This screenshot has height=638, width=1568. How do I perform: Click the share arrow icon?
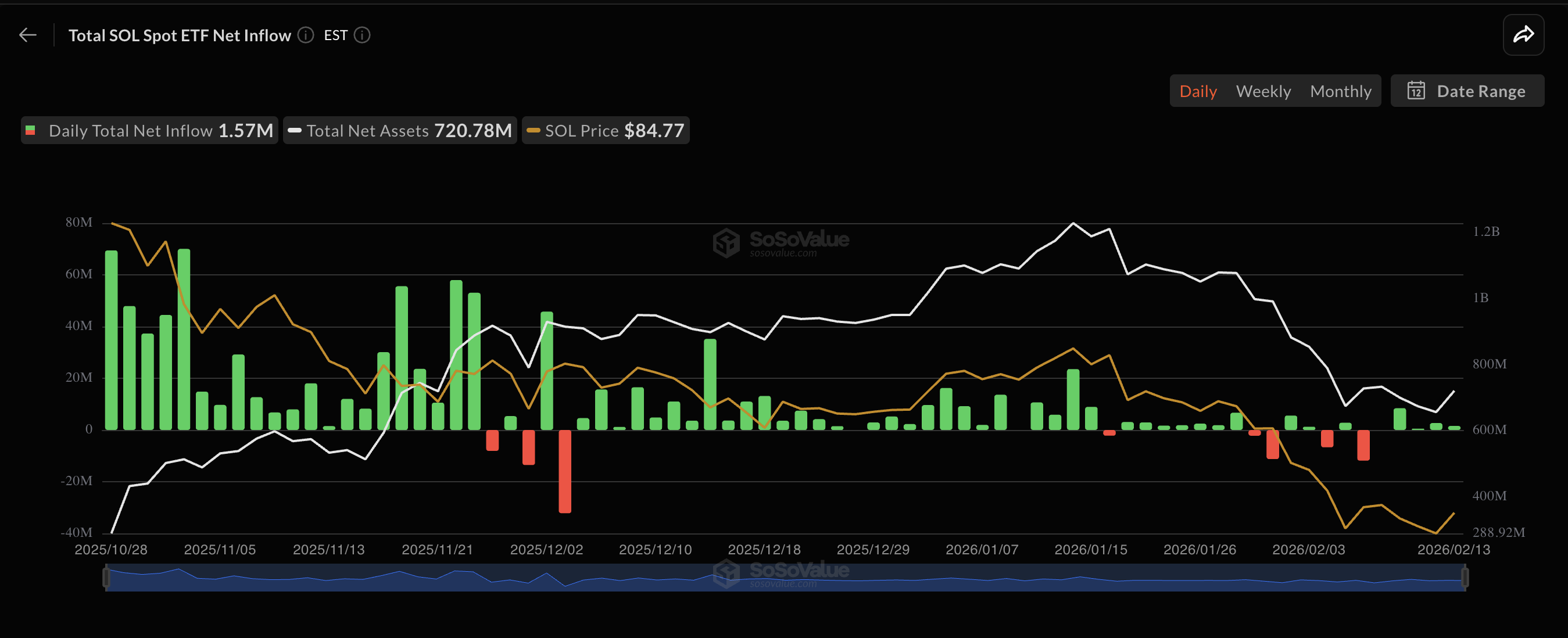tap(1523, 35)
